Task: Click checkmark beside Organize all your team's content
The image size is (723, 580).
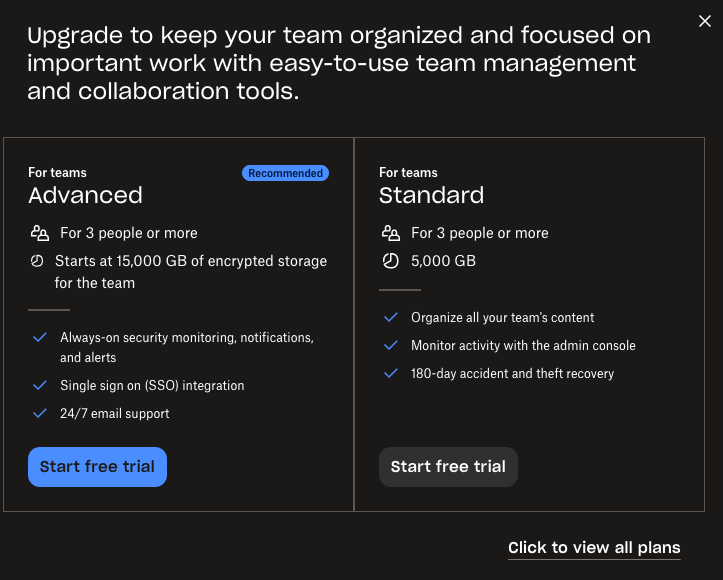Action: (391, 317)
